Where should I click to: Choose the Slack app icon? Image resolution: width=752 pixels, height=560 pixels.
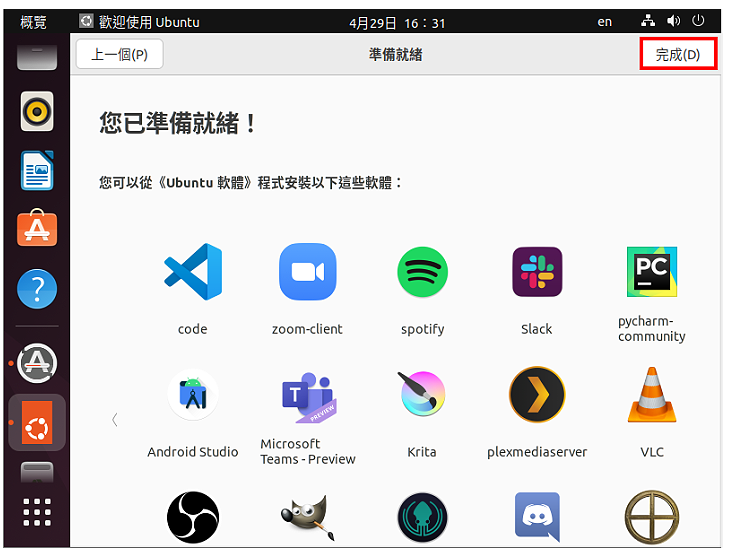pos(537,272)
